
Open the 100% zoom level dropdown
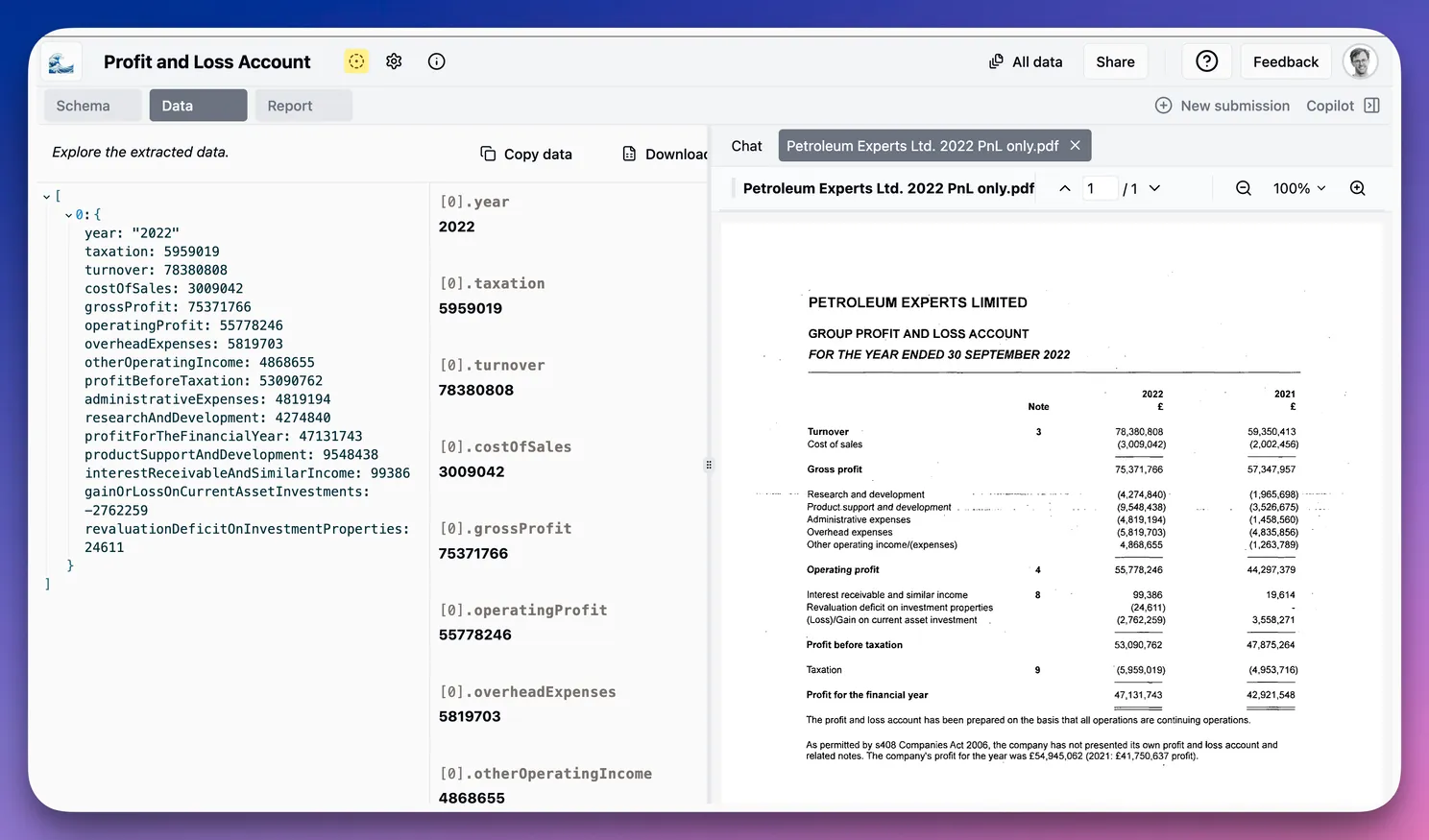tap(1299, 188)
